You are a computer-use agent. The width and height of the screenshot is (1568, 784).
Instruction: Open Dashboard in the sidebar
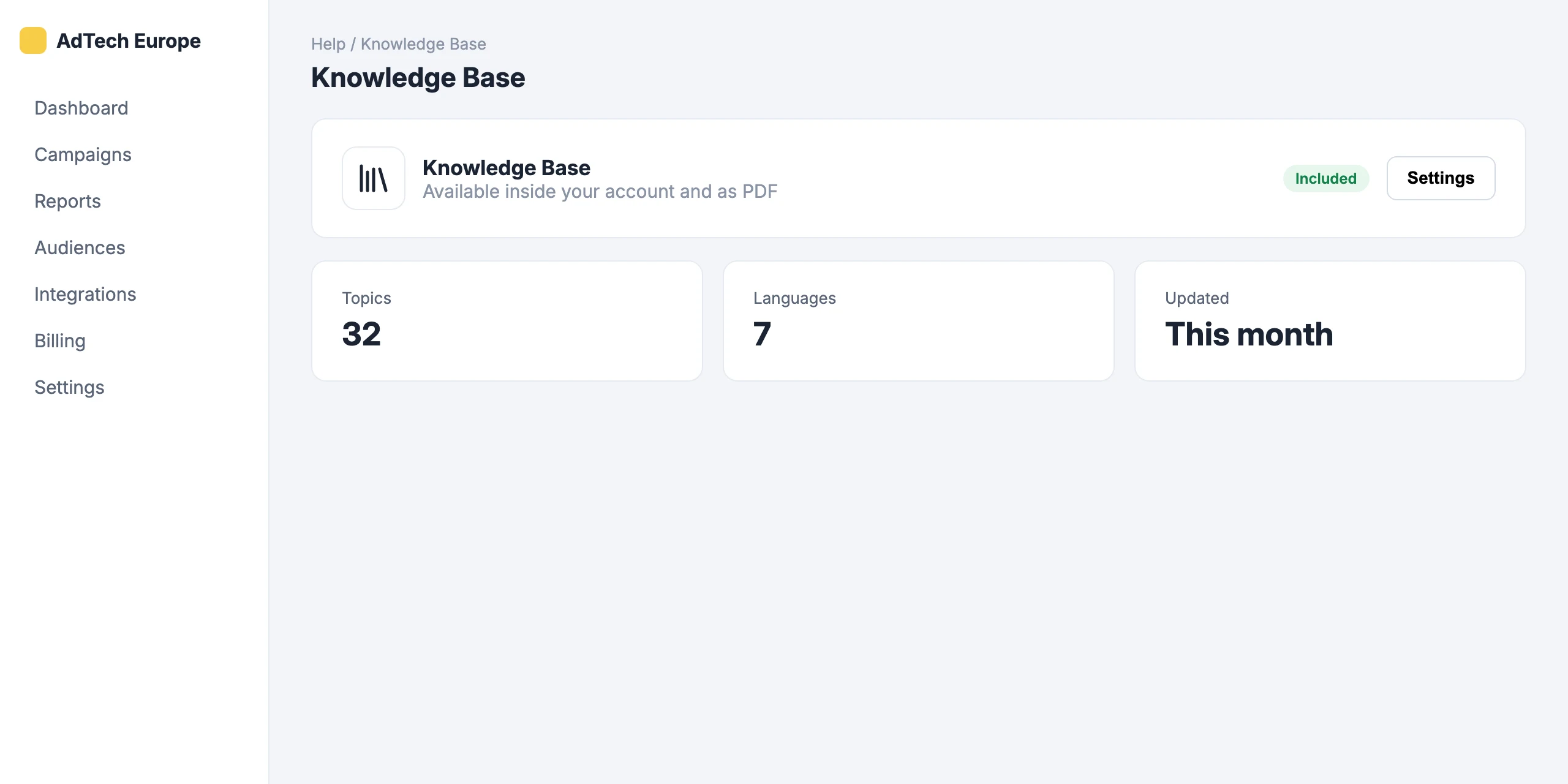point(81,108)
